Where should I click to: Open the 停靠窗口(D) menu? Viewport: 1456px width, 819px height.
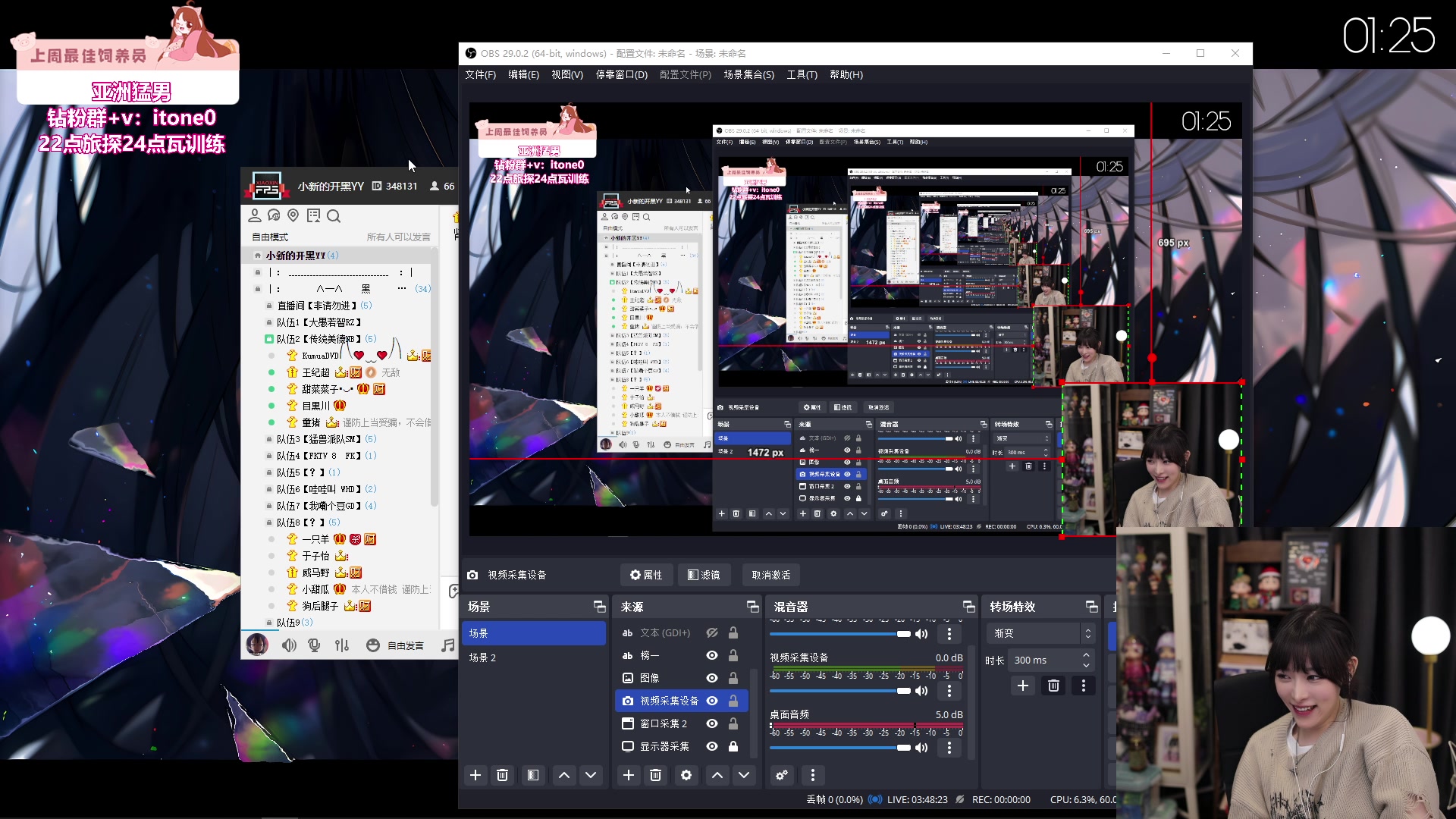pyautogui.click(x=621, y=74)
